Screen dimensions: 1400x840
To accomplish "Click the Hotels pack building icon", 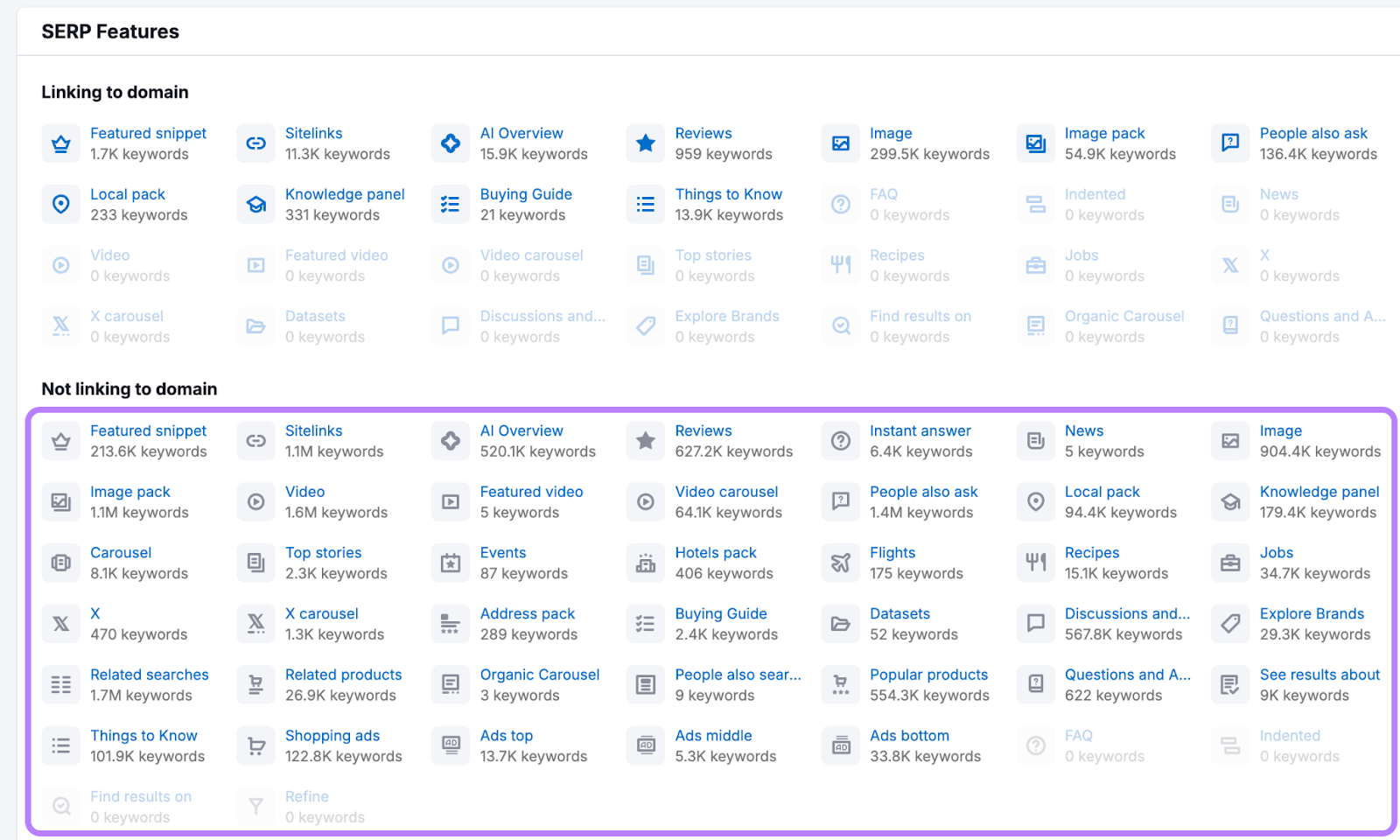I will 645,563.
